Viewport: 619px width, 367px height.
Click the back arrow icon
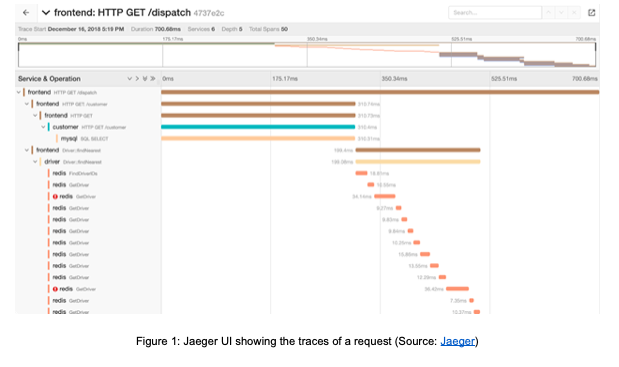tap(26, 13)
